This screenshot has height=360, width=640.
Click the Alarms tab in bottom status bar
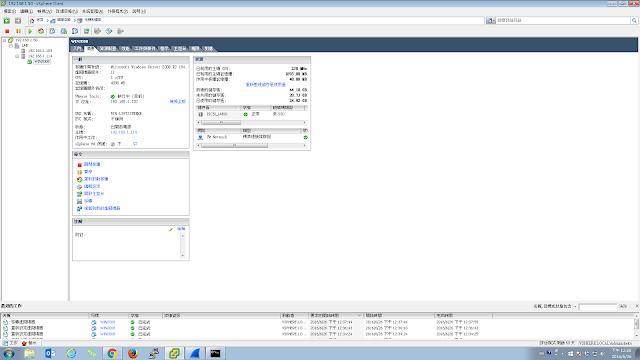tap(29, 343)
